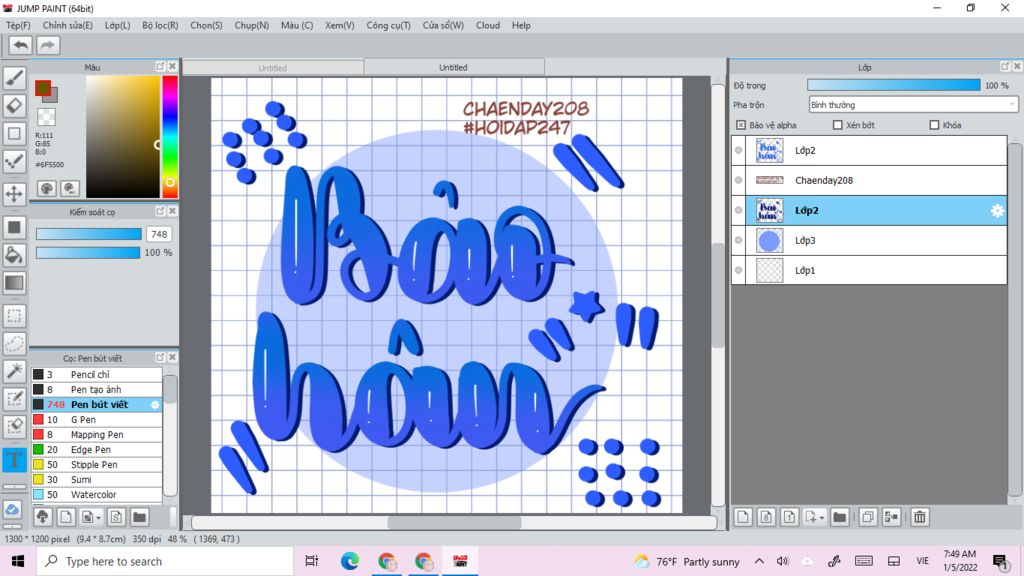Select the Move tool
This screenshot has width=1024, height=576.
[14, 194]
